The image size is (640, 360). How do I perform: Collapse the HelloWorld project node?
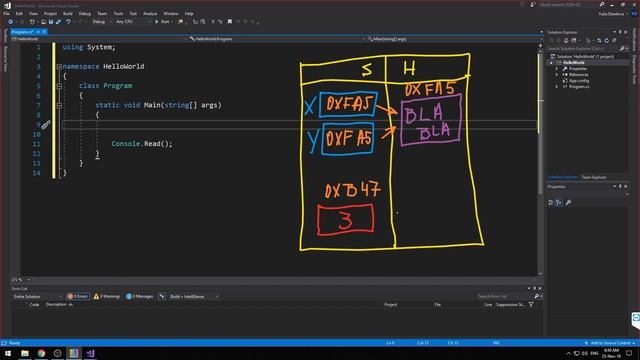point(551,63)
